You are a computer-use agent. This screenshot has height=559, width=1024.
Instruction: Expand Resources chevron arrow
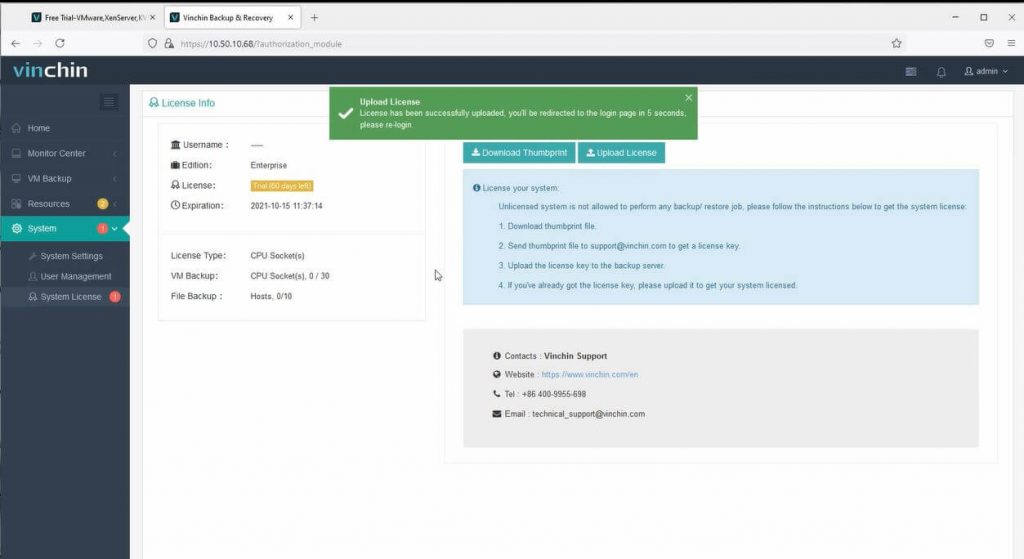[115, 204]
